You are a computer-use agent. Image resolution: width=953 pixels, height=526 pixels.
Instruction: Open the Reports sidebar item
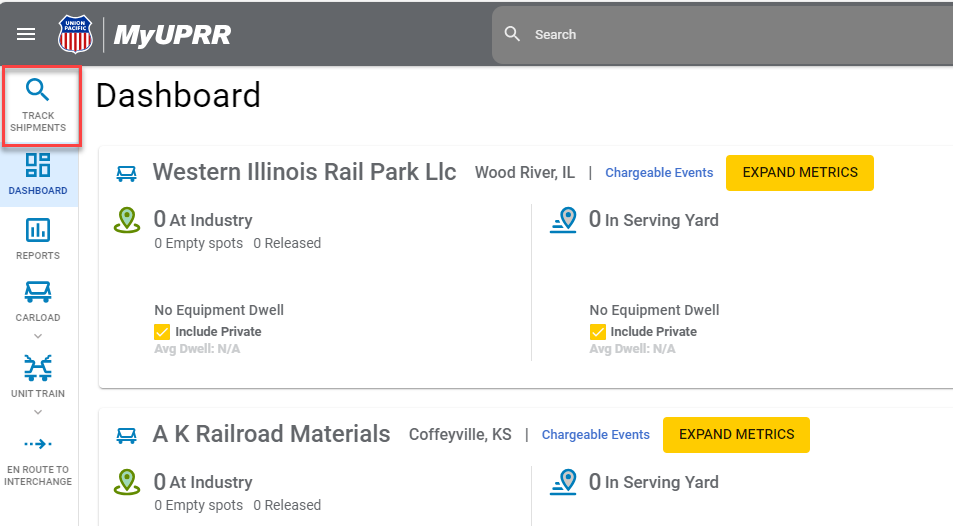tap(38, 239)
